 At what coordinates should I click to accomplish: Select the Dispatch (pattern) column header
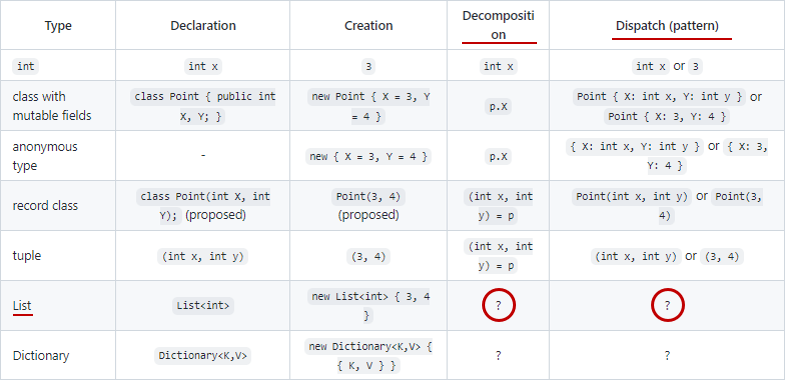(x=667, y=26)
